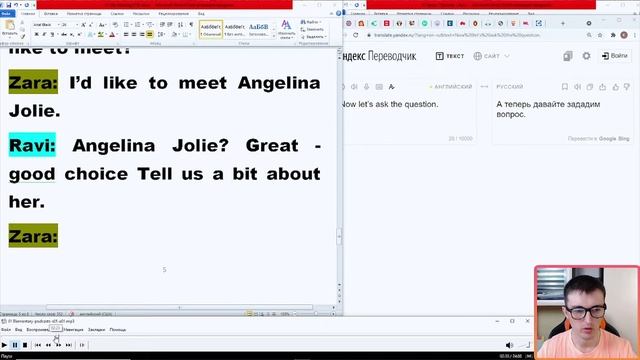Switch to the Рецензирование ribbon tab
The width and height of the screenshot is (640, 360).
coord(173,13)
